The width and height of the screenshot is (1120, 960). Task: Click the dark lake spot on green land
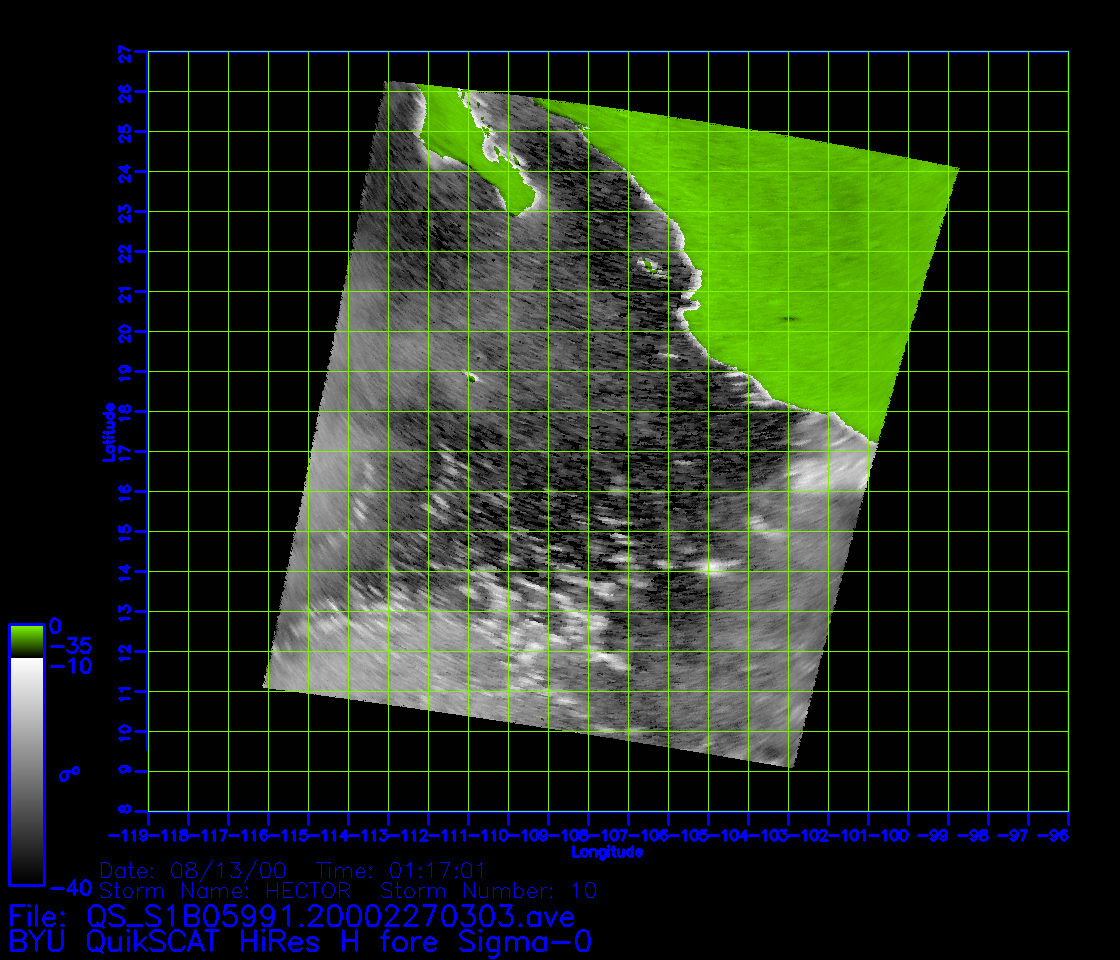(x=789, y=319)
